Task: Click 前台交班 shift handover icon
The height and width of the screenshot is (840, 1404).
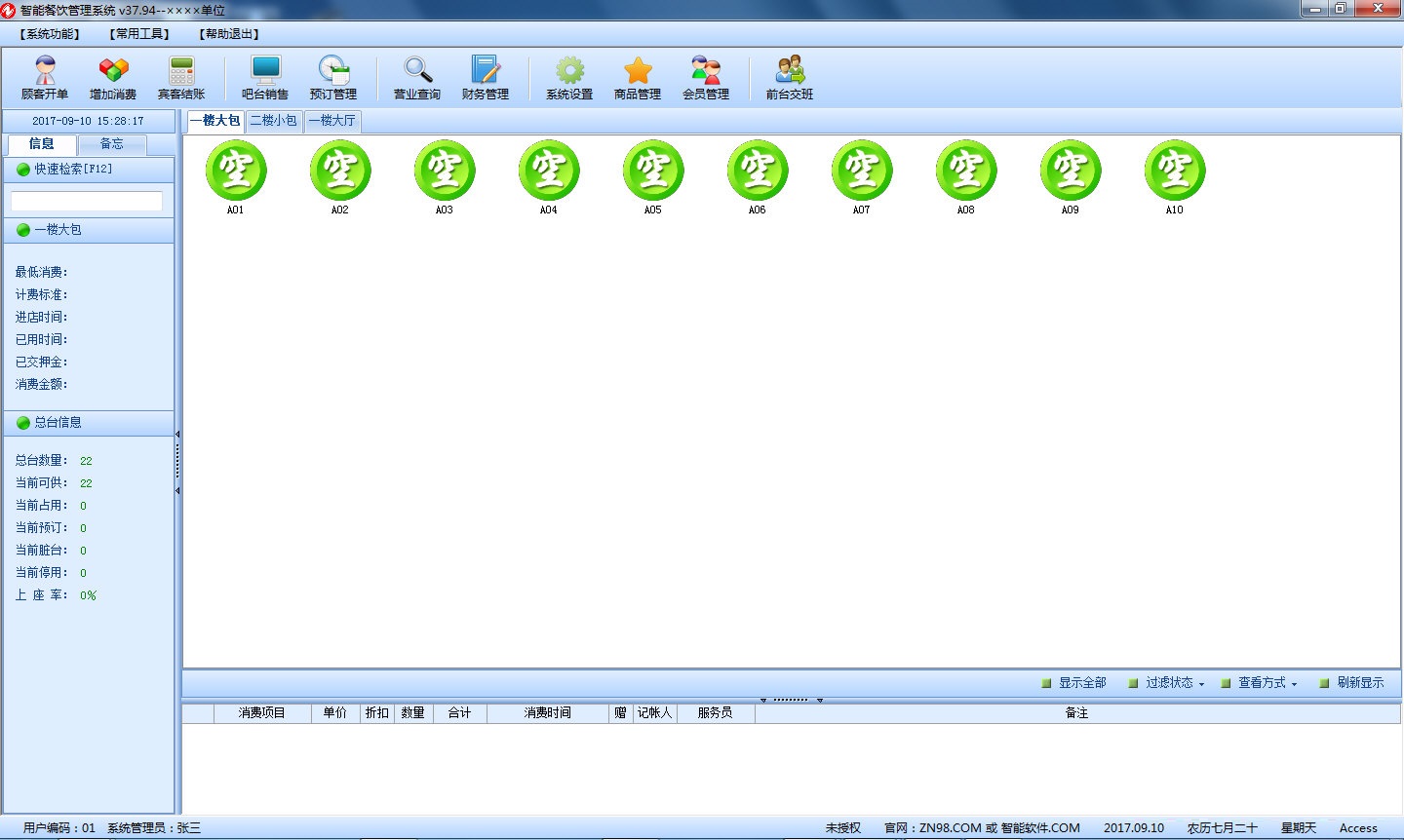Action: click(790, 77)
